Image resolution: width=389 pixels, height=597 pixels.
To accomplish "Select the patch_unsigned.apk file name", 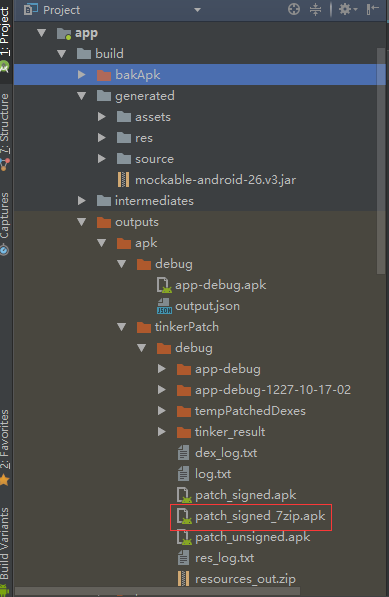I will (x=252, y=537).
